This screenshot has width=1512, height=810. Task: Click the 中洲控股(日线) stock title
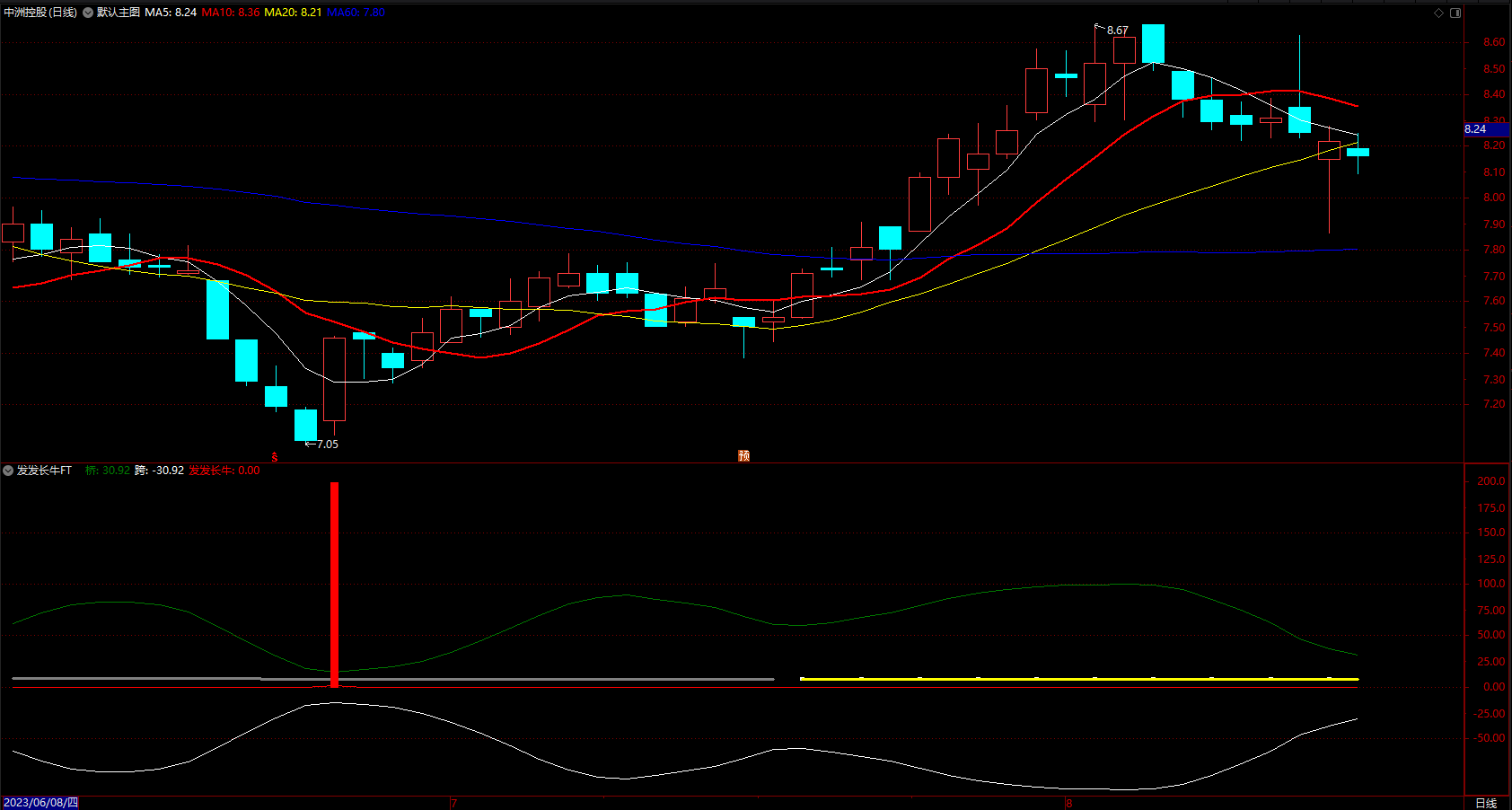pos(40,13)
